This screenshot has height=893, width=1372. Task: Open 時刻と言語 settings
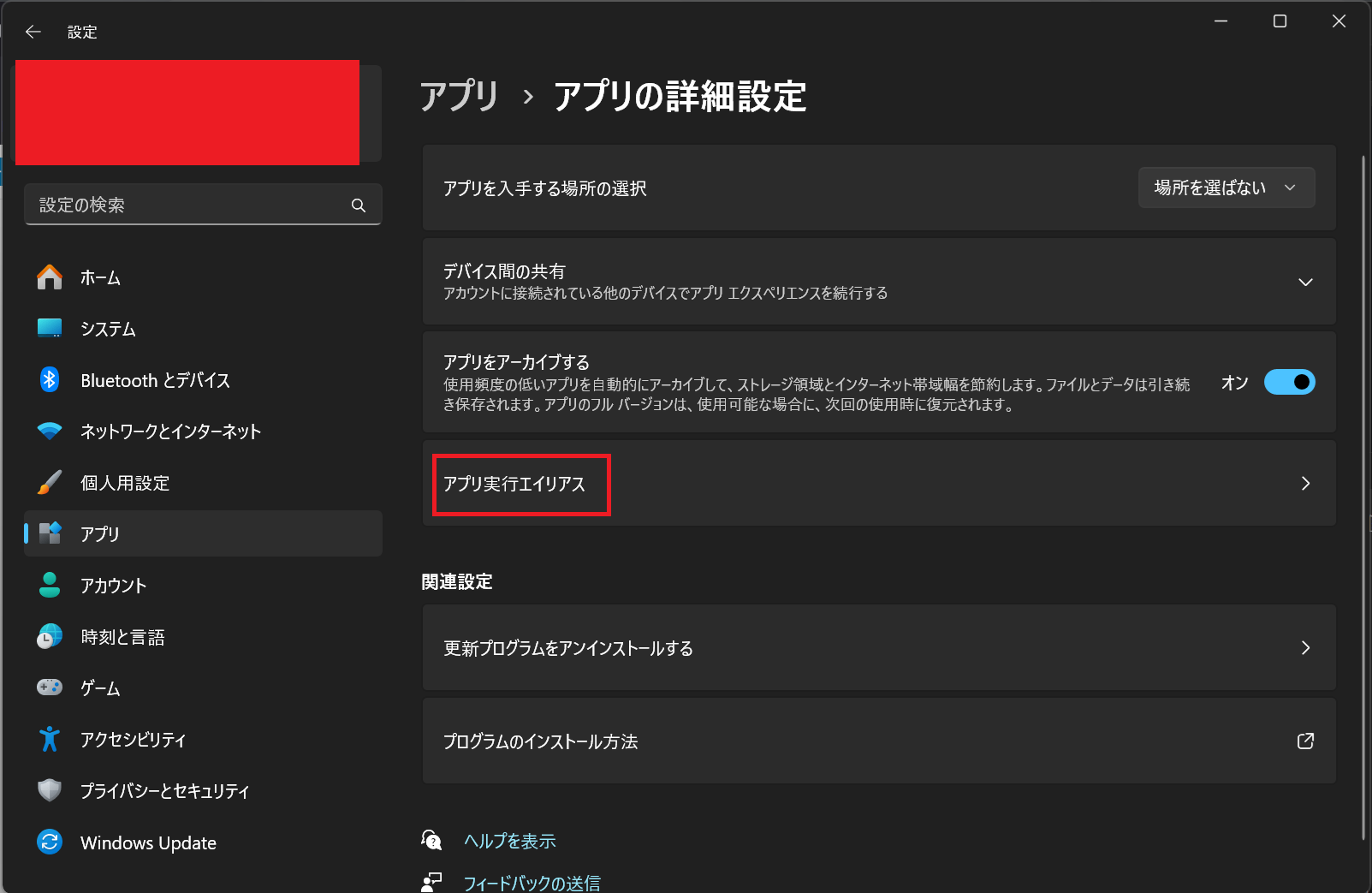203,637
